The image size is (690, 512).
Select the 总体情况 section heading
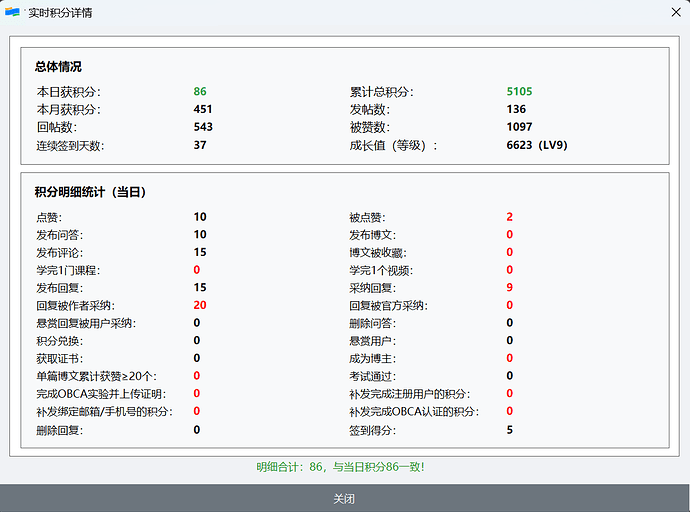tap(58, 67)
